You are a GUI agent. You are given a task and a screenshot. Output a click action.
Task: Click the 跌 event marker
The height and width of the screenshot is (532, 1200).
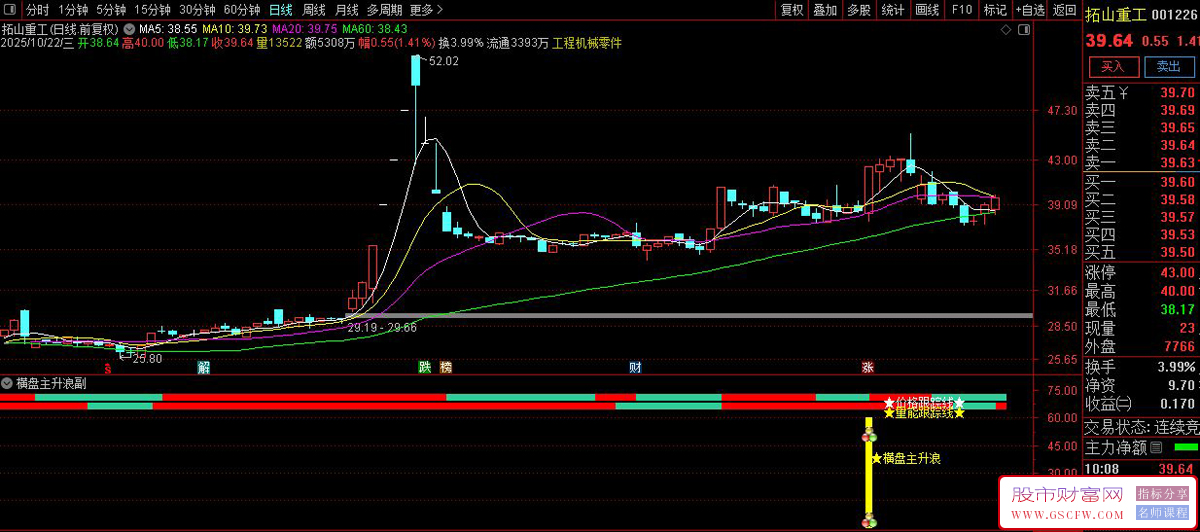(425, 367)
